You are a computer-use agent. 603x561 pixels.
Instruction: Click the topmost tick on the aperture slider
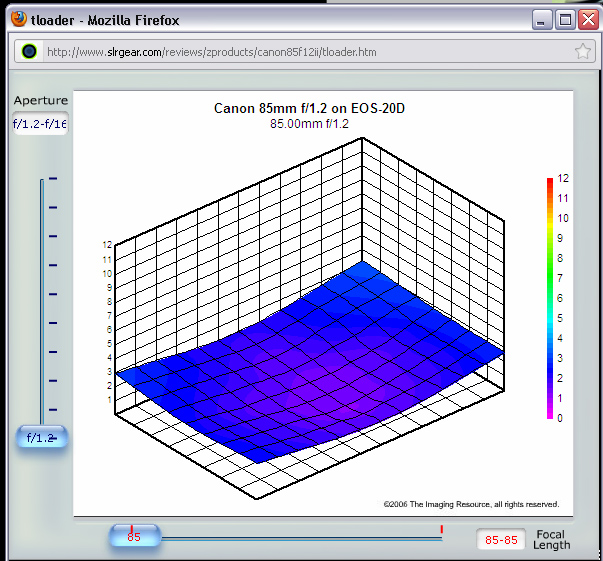pos(53,179)
